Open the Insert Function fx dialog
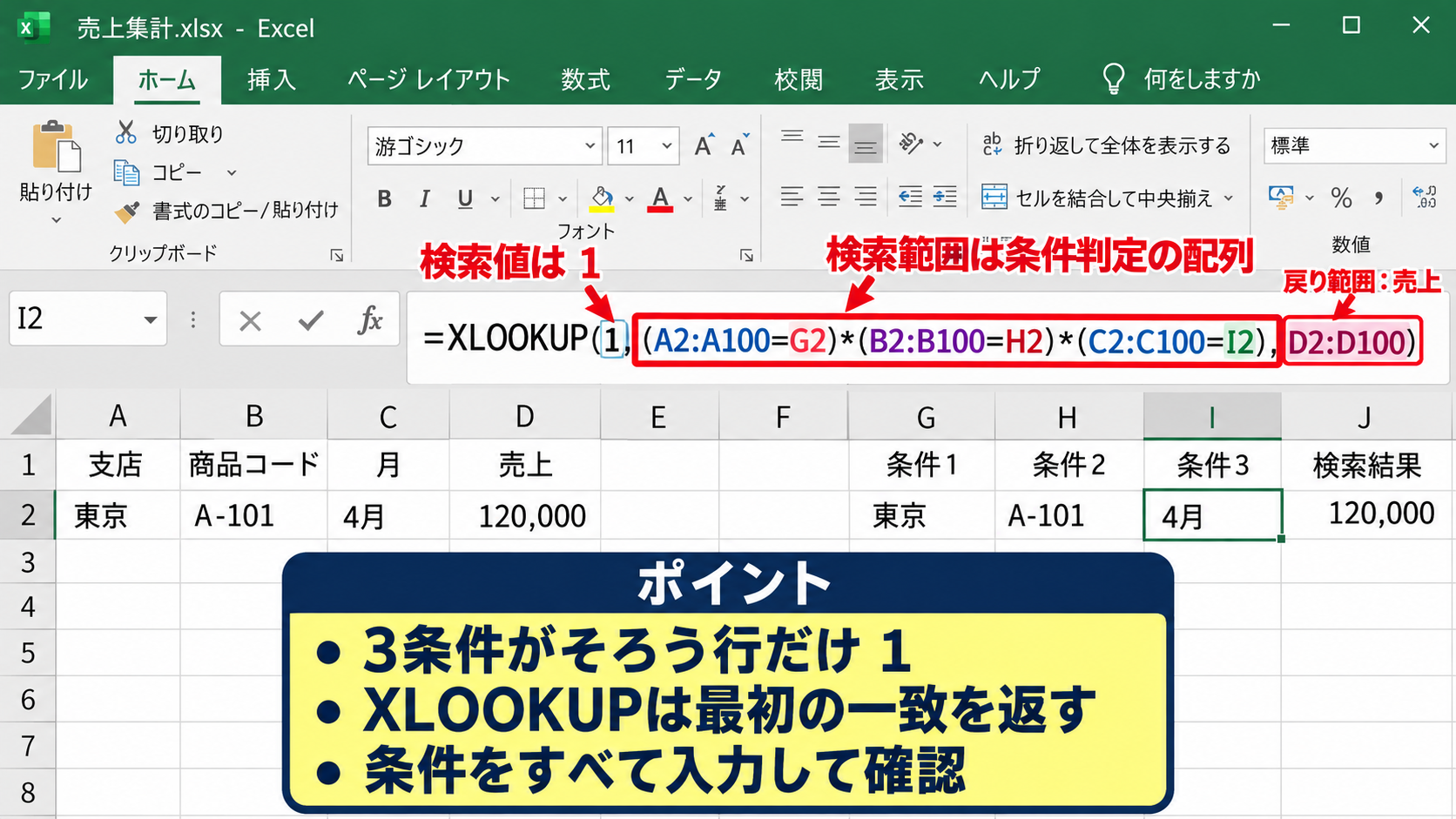1456x819 pixels. [370, 320]
